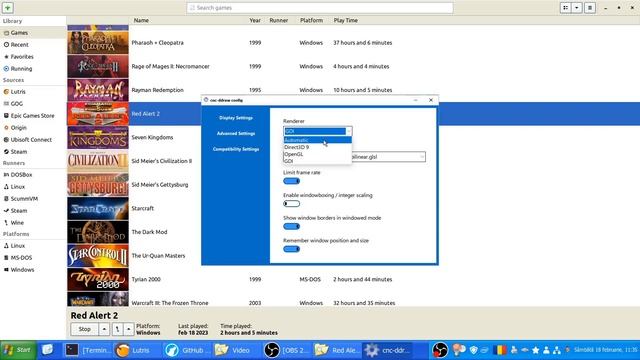Toggle Show window borders in windowed mode
Viewport: 640px width, 360px height.
pyautogui.click(x=291, y=226)
